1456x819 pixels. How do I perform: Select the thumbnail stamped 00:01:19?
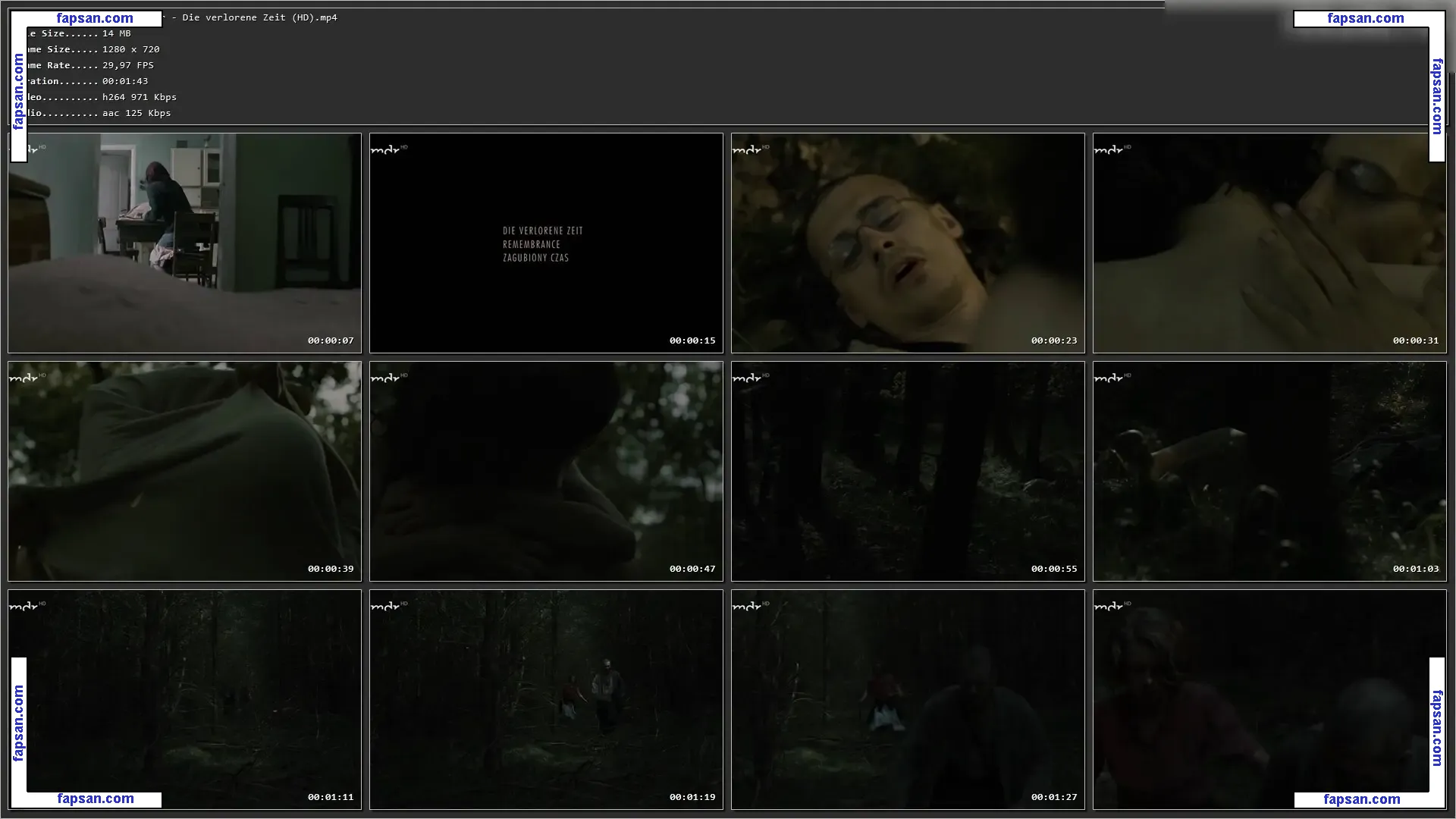[546, 699]
